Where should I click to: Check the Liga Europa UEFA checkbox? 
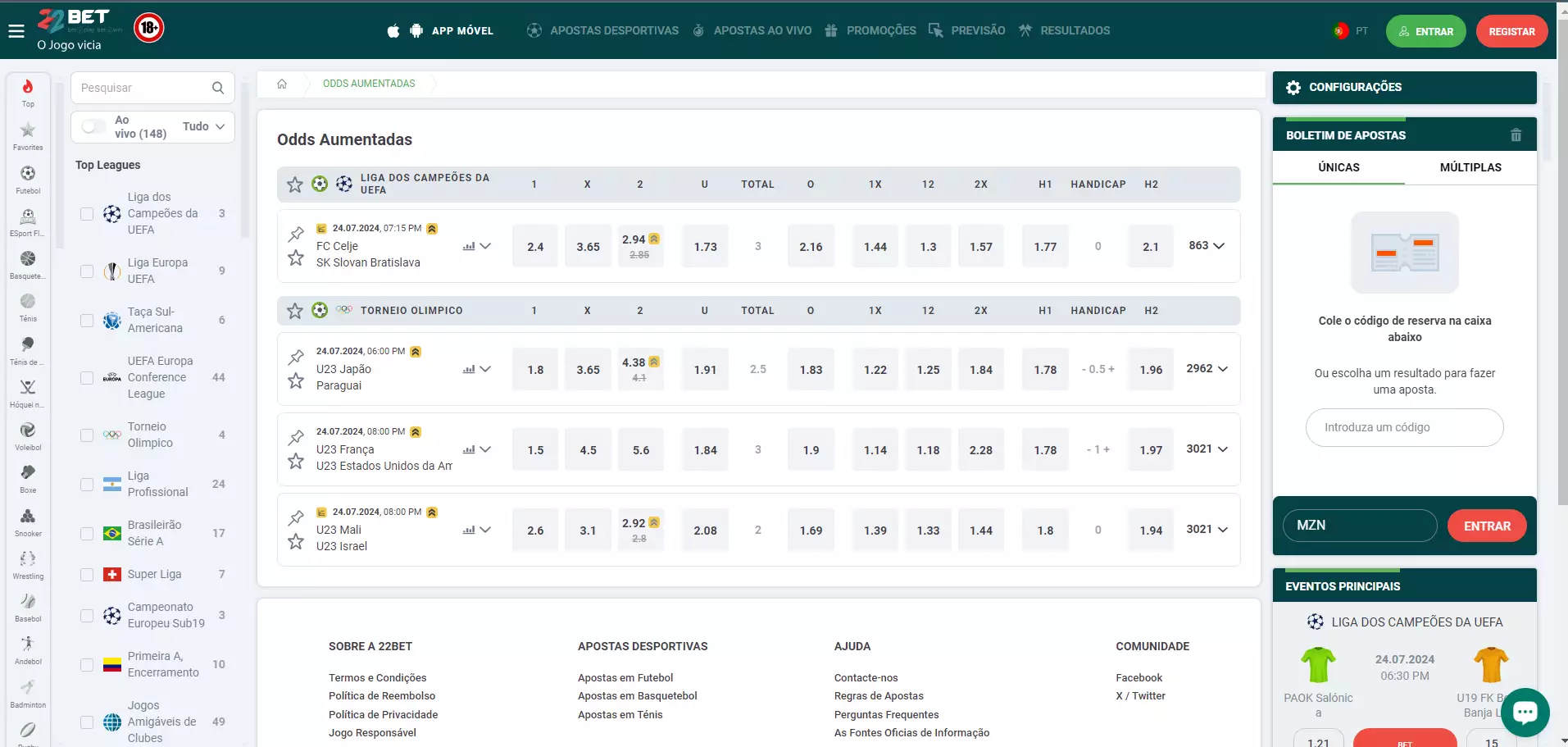87,271
